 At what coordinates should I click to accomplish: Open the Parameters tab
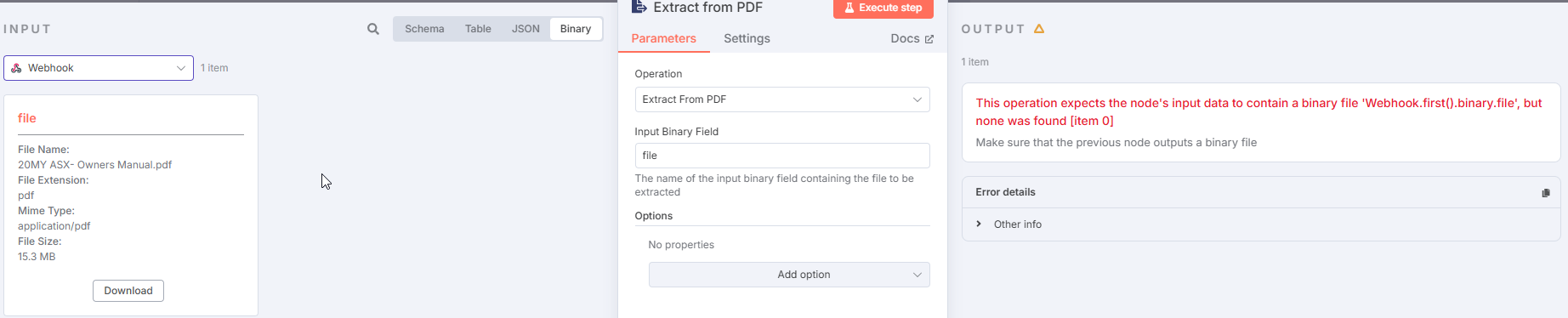click(663, 39)
